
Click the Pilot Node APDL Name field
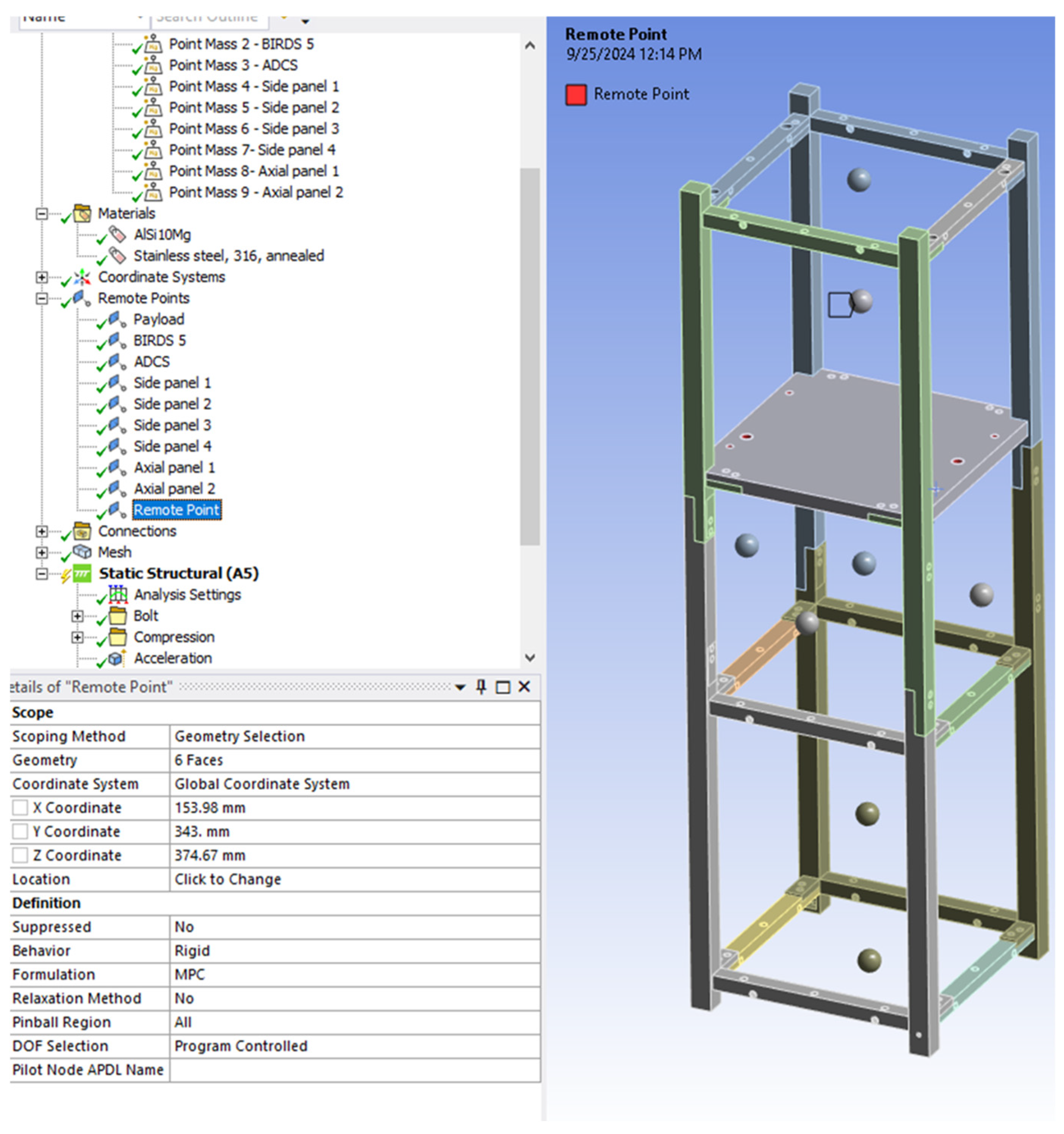point(354,1070)
